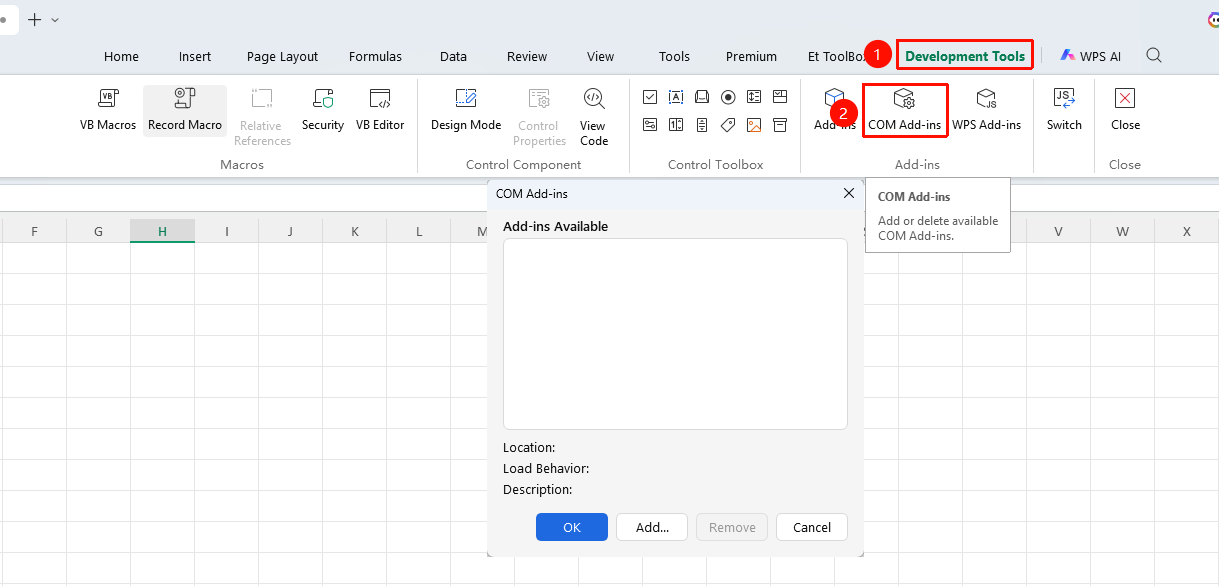
Task: Toggle Design Mode
Action: click(466, 110)
